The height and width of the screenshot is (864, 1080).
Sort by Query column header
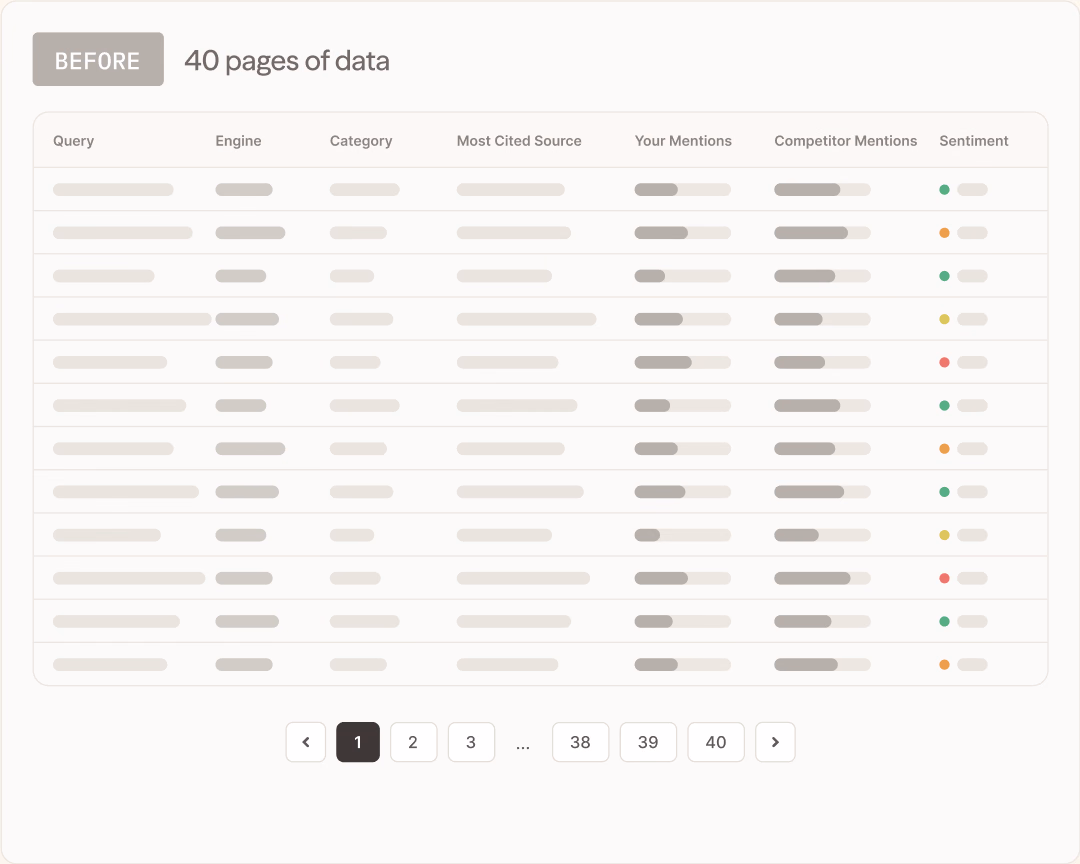tap(74, 141)
